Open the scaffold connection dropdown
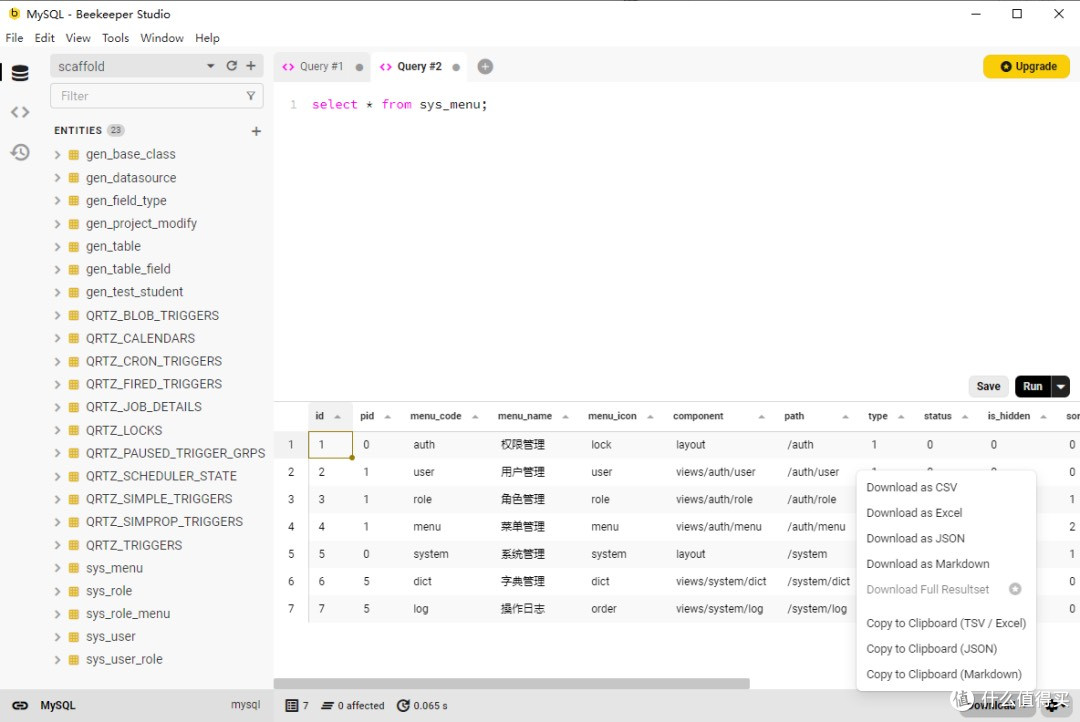The height and width of the screenshot is (722, 1080). [x=210, y=64]
